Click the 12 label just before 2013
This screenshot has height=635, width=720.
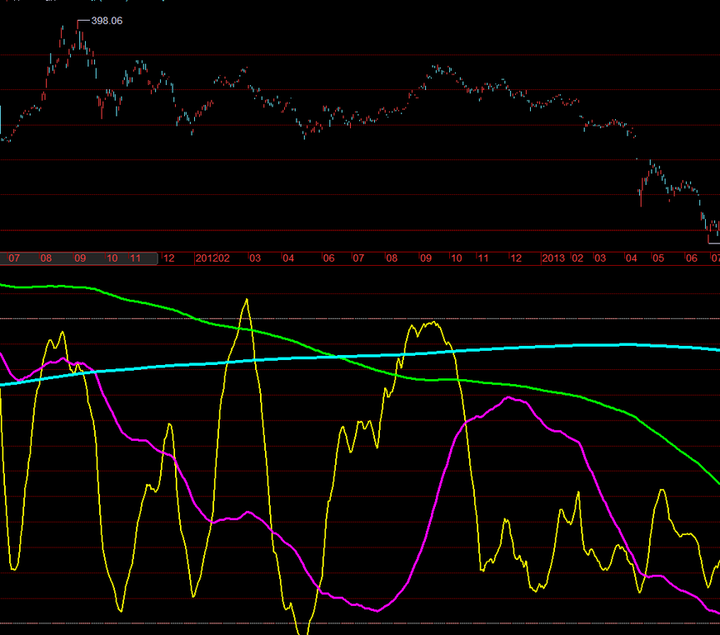pyautogui.click(x=516, y=258)
